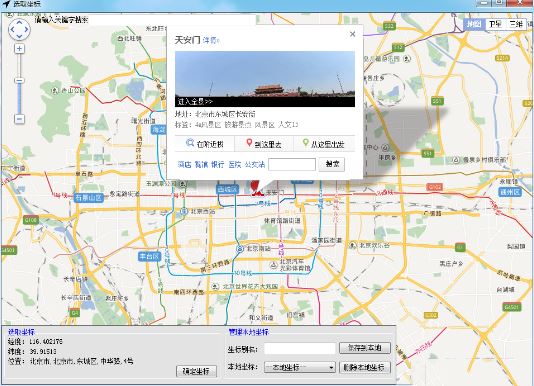The height and width of the screenshot is (386, 534).
Task: Switch to the 卫星 satellite view tab
Action: coord(495,24)
